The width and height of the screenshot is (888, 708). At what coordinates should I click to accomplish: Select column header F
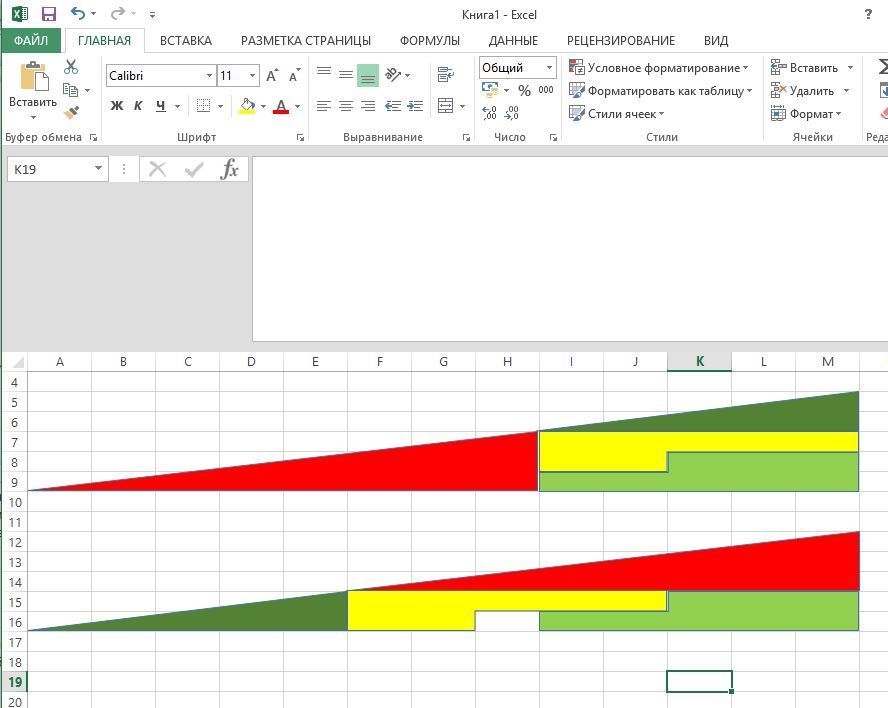point(380,361)
